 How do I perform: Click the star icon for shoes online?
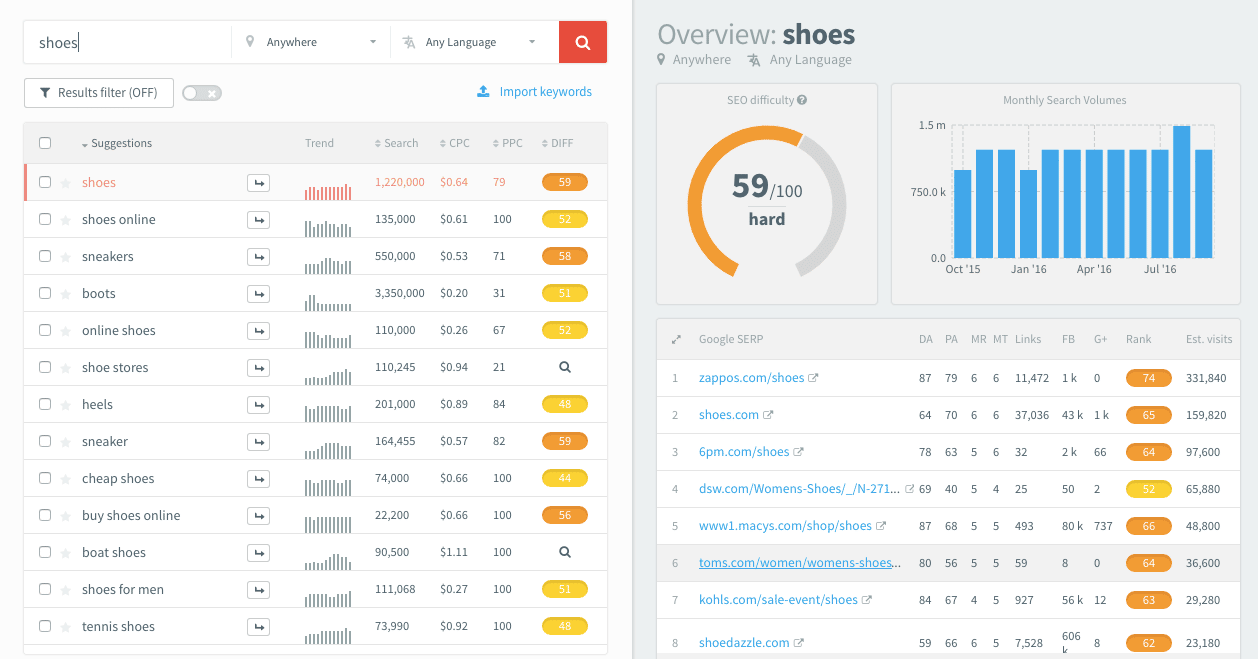pyautogui.click(x=66, y=220)
